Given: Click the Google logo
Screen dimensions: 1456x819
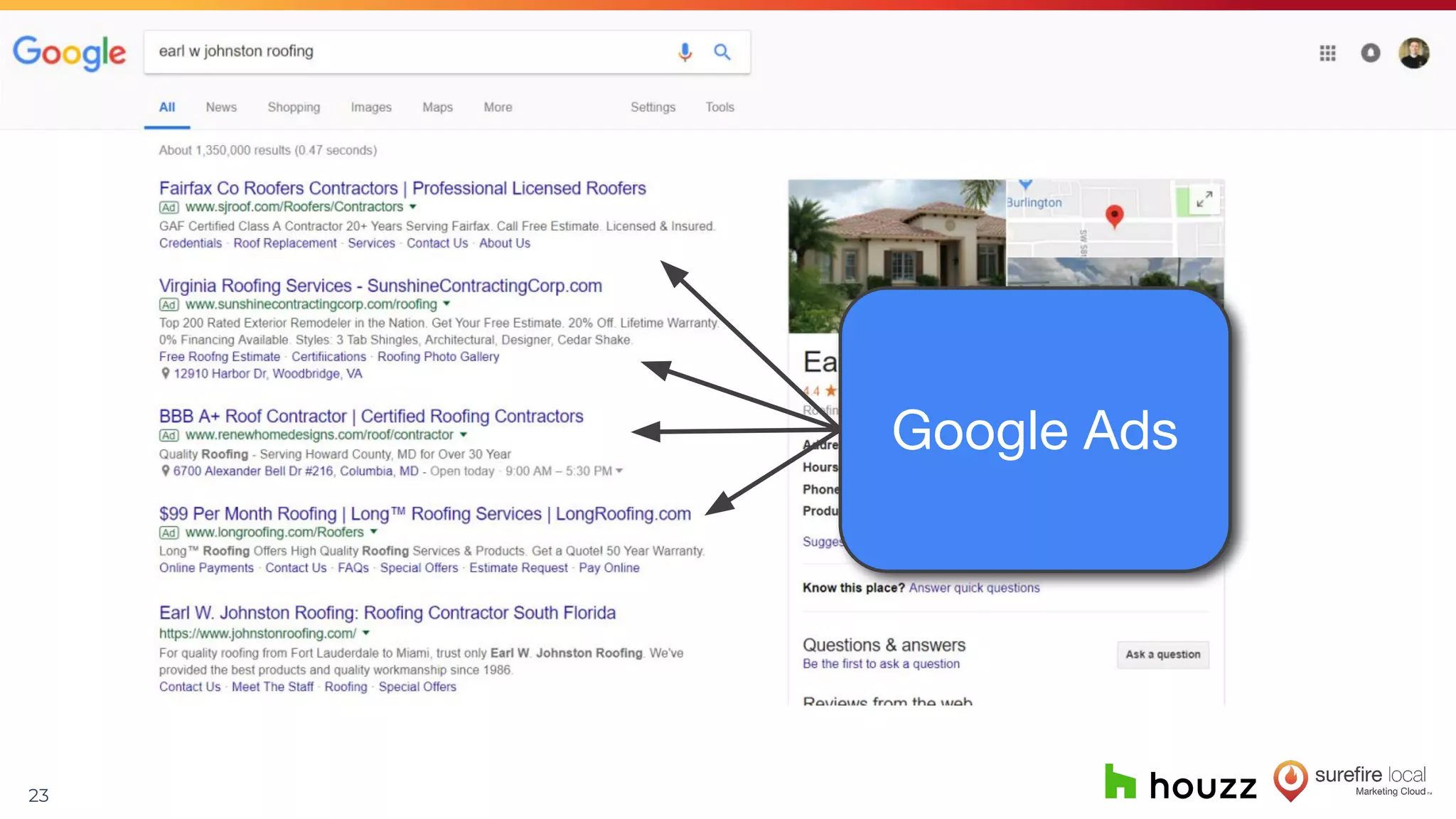Looking at the screenshot, I should 69,53.
